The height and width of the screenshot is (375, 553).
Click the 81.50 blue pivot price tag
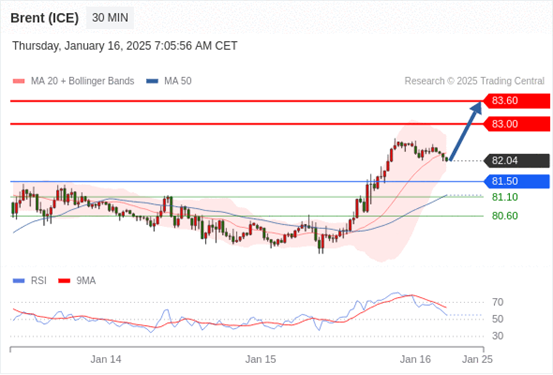click(x=516, y=181)
